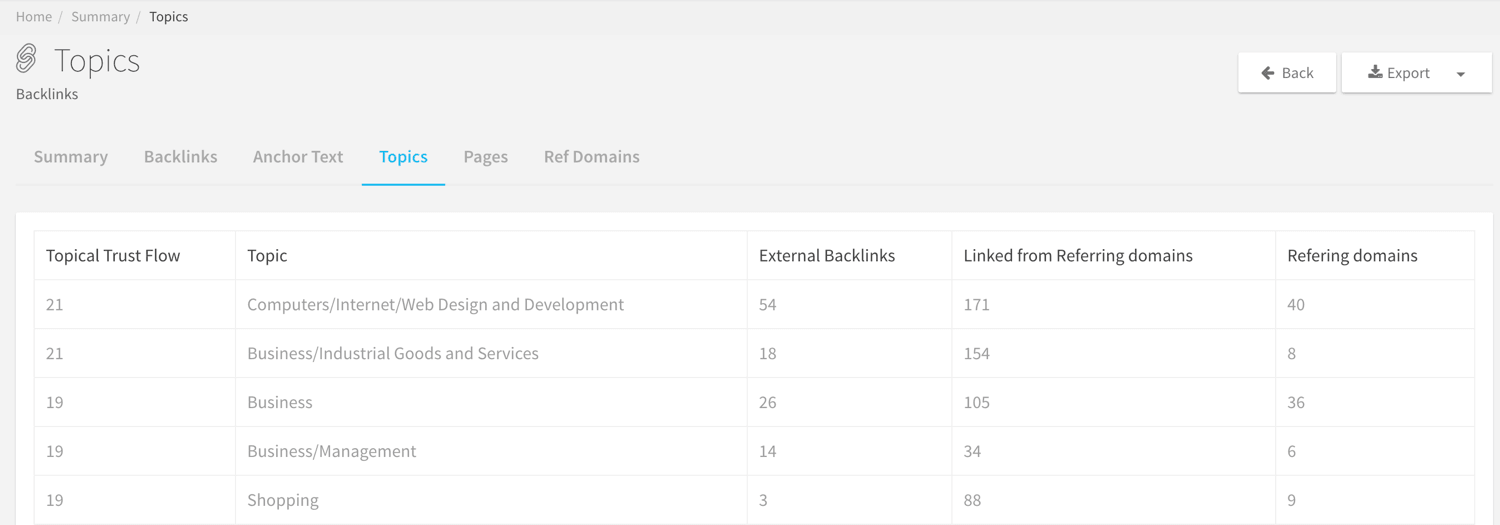The image size is (1500, 525).
Task: Select the Topics tab
Action: tap(403, 156)
